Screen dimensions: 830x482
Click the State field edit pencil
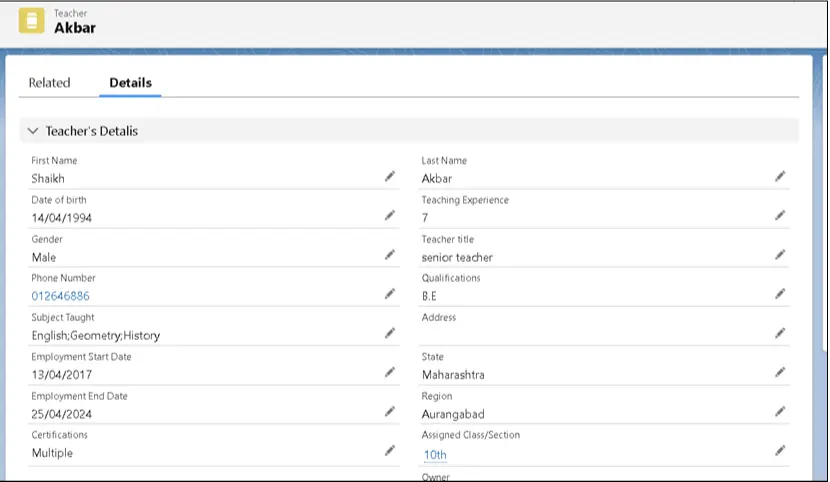(780, 372)
